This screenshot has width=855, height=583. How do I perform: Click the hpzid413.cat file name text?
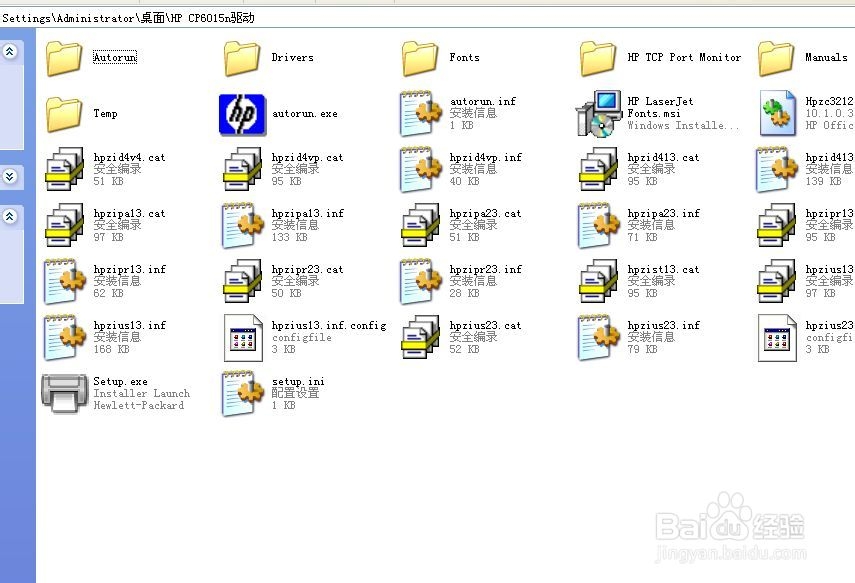tap(663, 157)
